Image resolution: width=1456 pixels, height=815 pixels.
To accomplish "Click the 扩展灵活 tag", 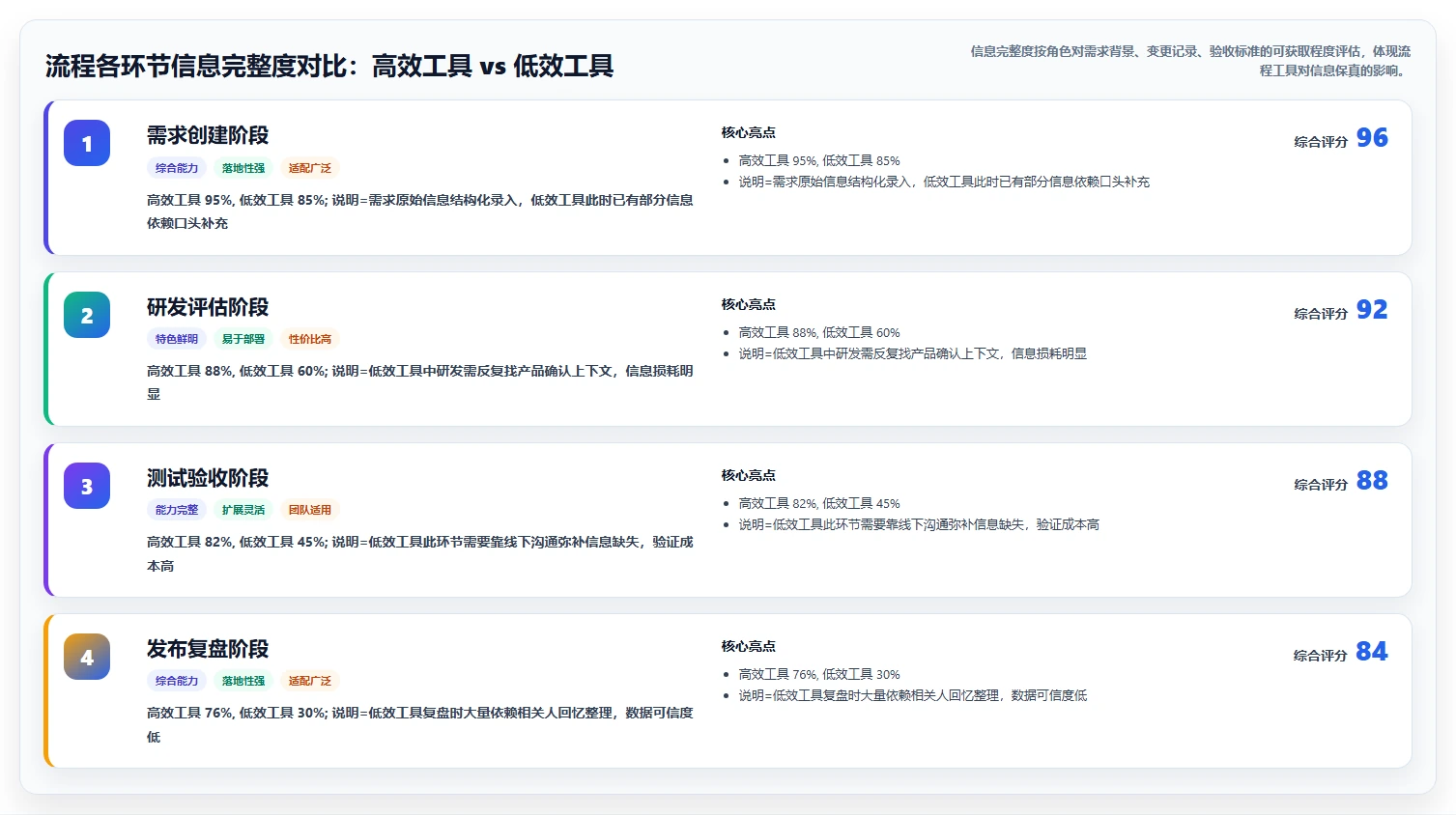I will pos(243,510).
